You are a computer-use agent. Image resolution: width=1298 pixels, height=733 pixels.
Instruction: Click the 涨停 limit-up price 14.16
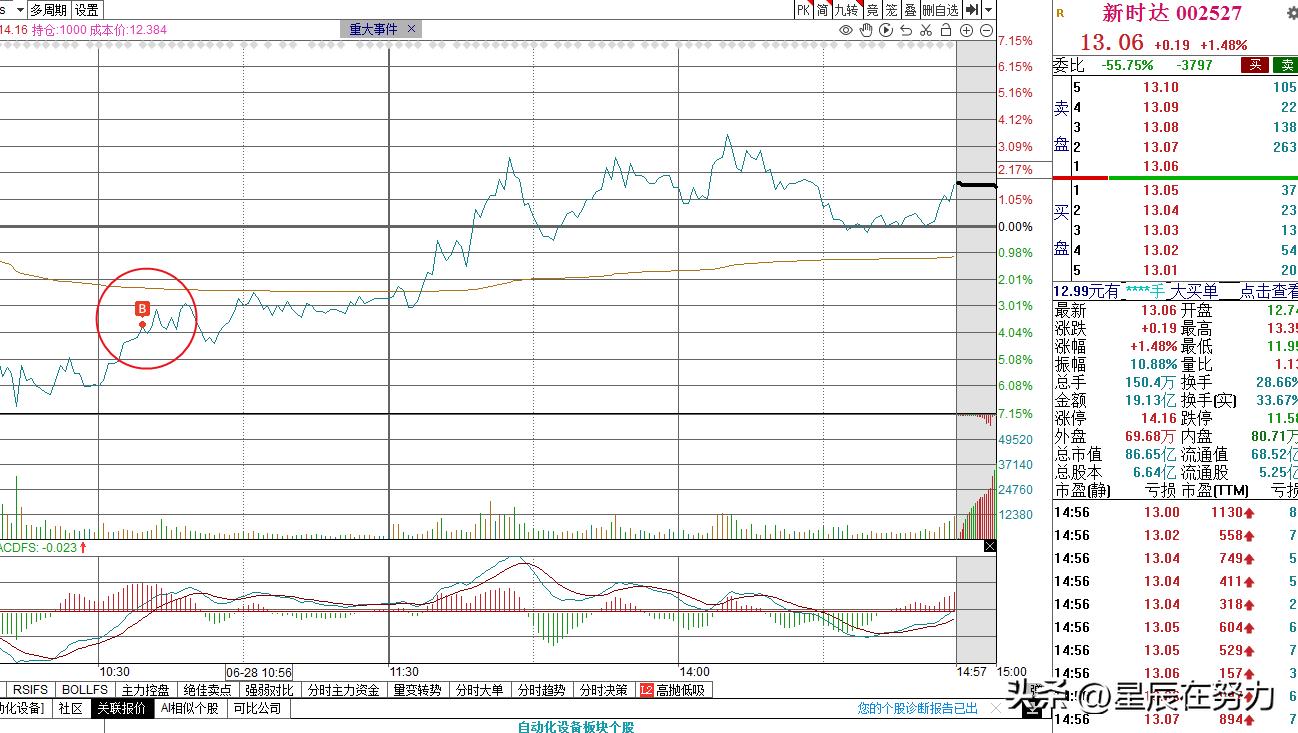[1161, 418]
